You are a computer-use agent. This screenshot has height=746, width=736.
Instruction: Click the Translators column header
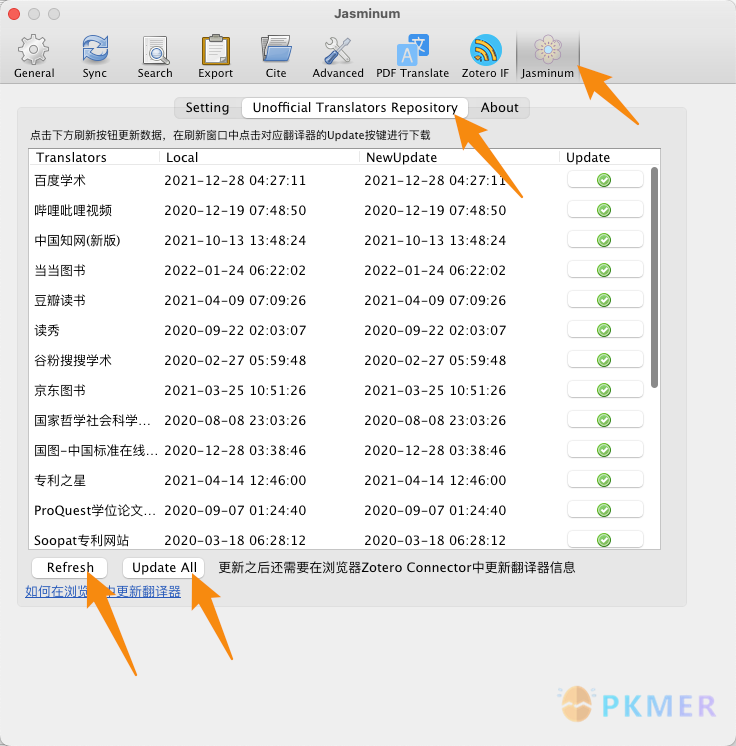pos(94,157)
